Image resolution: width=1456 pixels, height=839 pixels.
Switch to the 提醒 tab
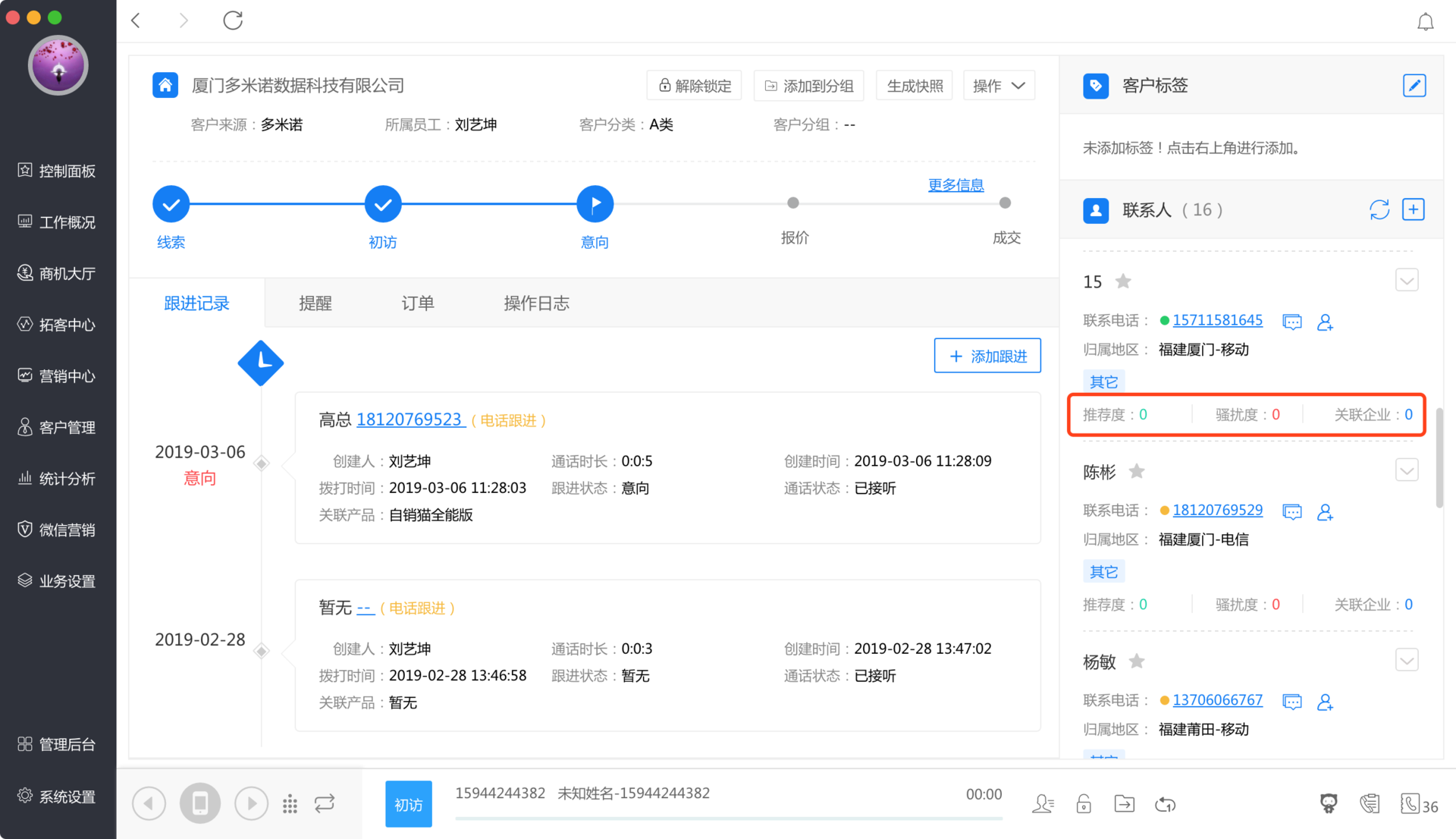pyautogui.click(x=315, y=303)
